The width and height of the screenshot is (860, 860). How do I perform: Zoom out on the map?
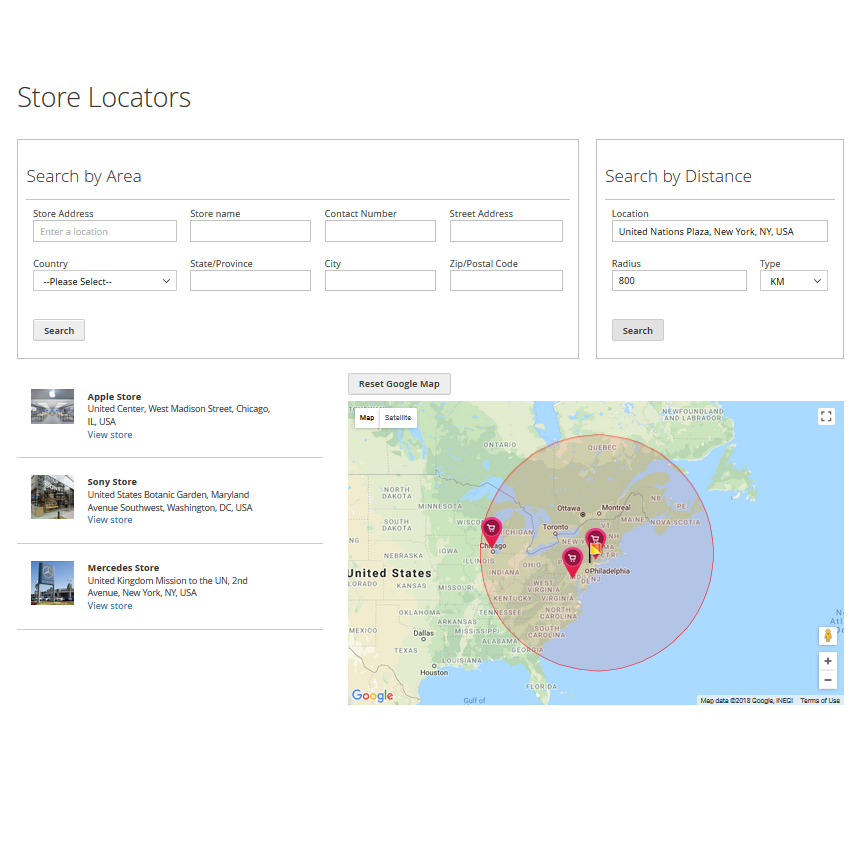tap(828, 680)
